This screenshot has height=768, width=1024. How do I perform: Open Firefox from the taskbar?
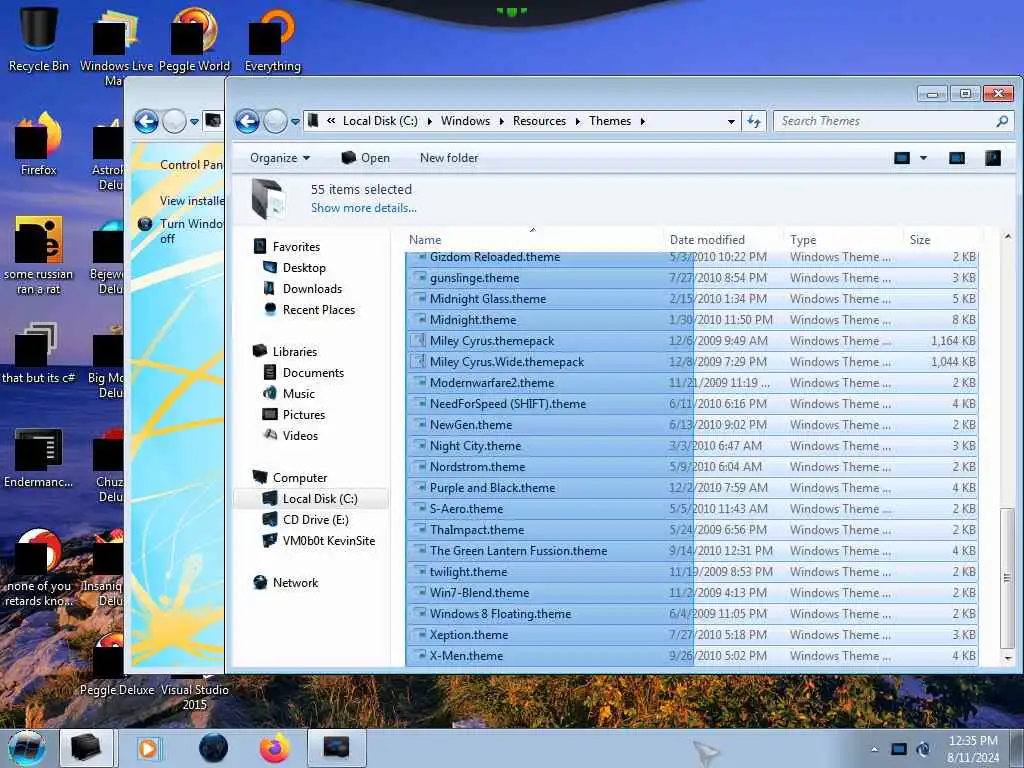(275, 748)
